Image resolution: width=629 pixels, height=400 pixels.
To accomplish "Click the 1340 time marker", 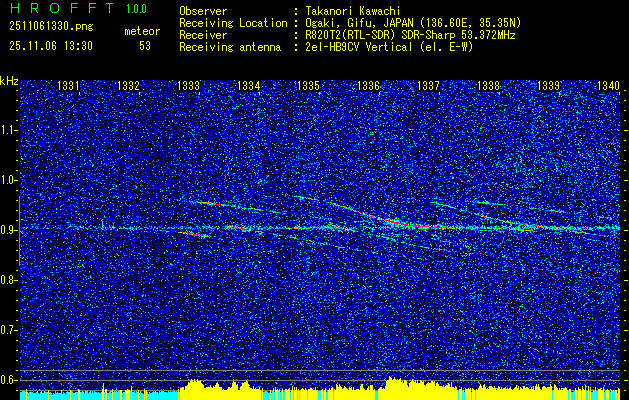I will tap(609, 85).
